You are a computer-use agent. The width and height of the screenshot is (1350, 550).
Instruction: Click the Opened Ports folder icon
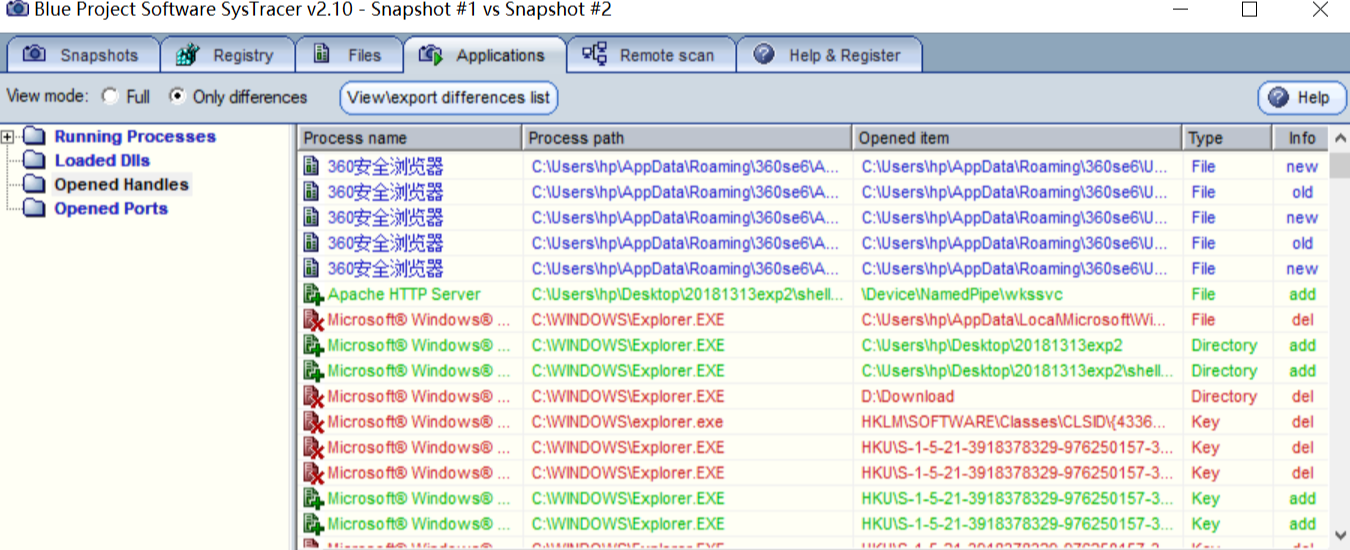[x=35, y=208]
